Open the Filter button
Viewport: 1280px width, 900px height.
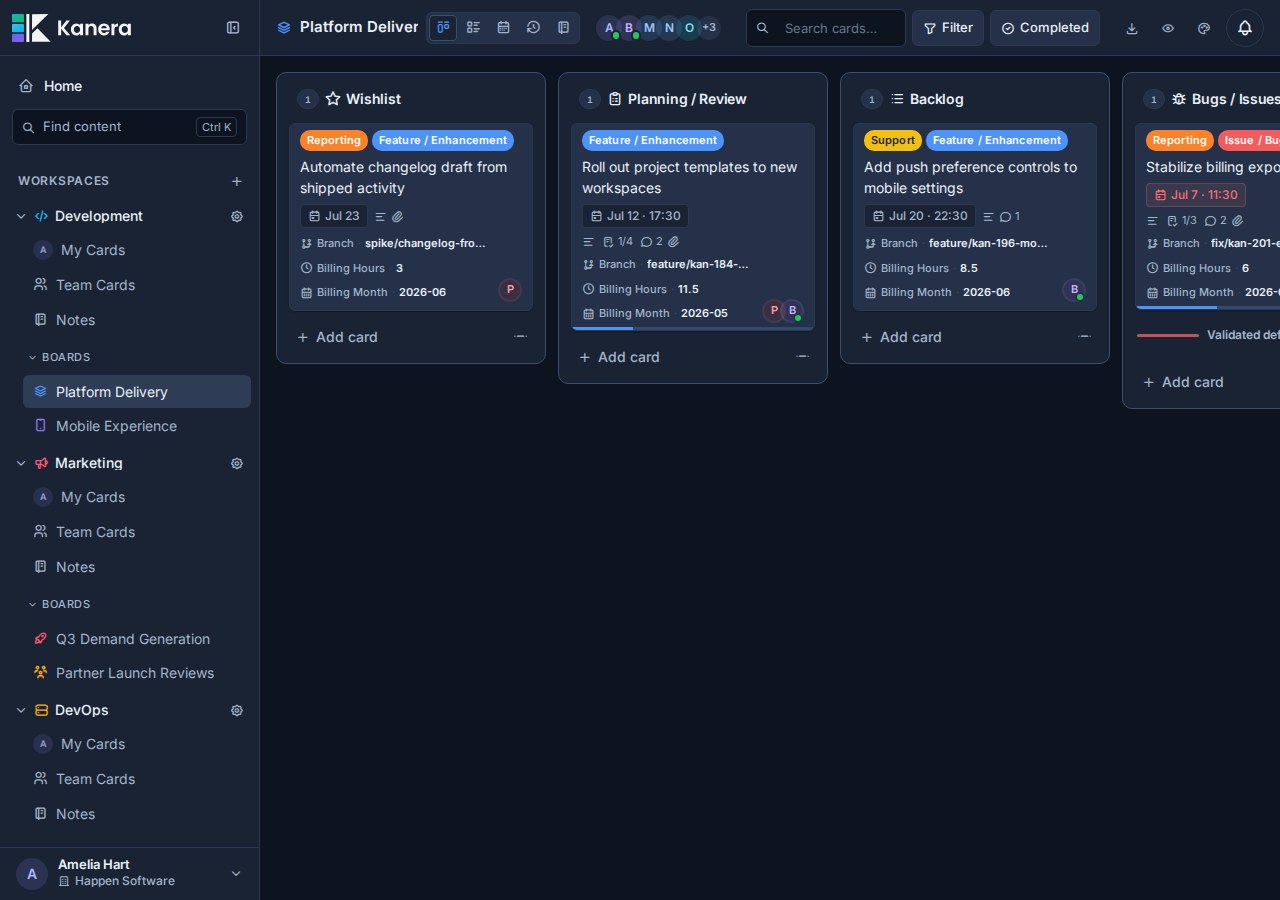tap(948, 28)
